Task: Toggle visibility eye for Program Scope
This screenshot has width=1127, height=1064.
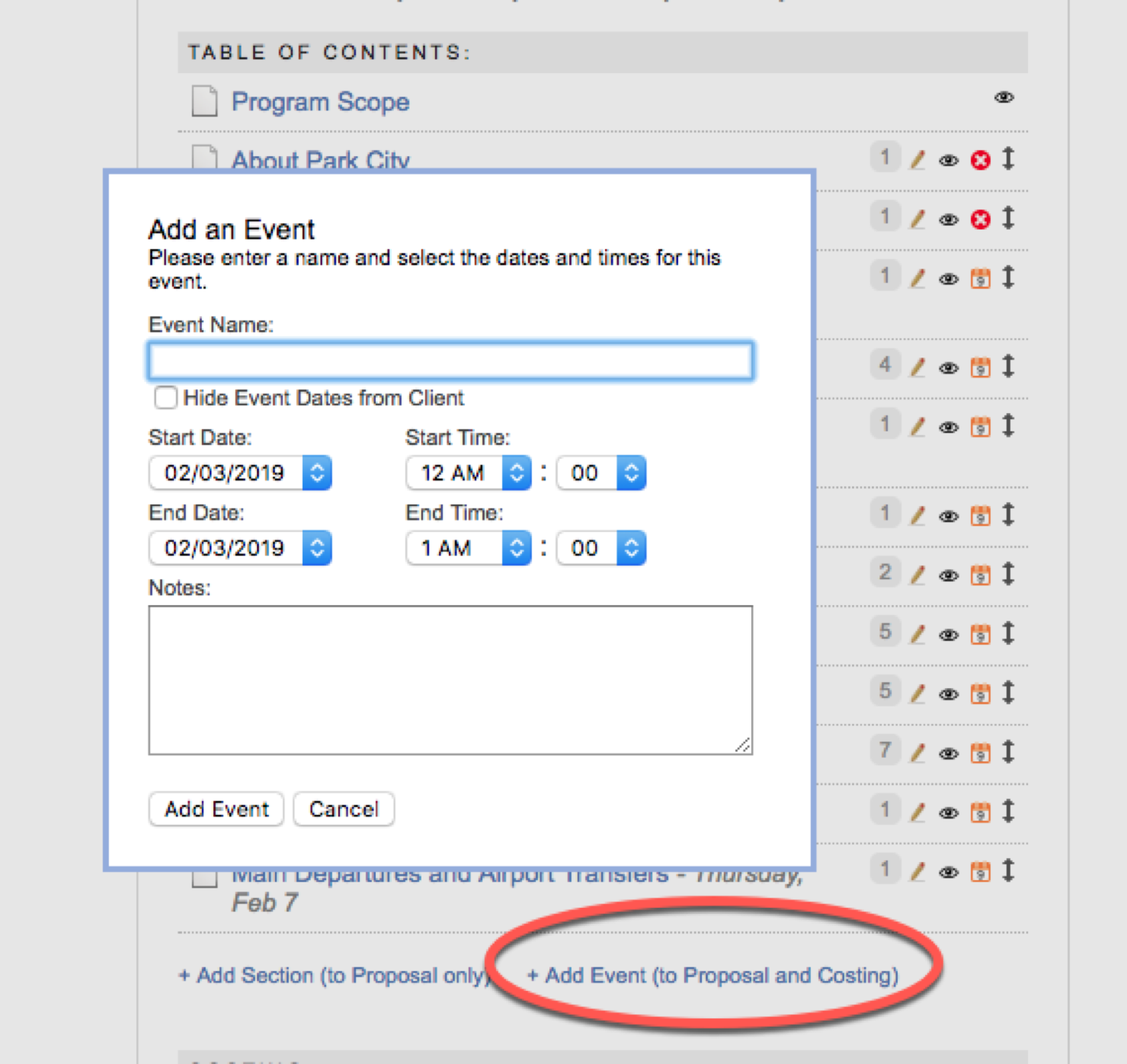Action: pyautogui.click(x=1004, y=98)
